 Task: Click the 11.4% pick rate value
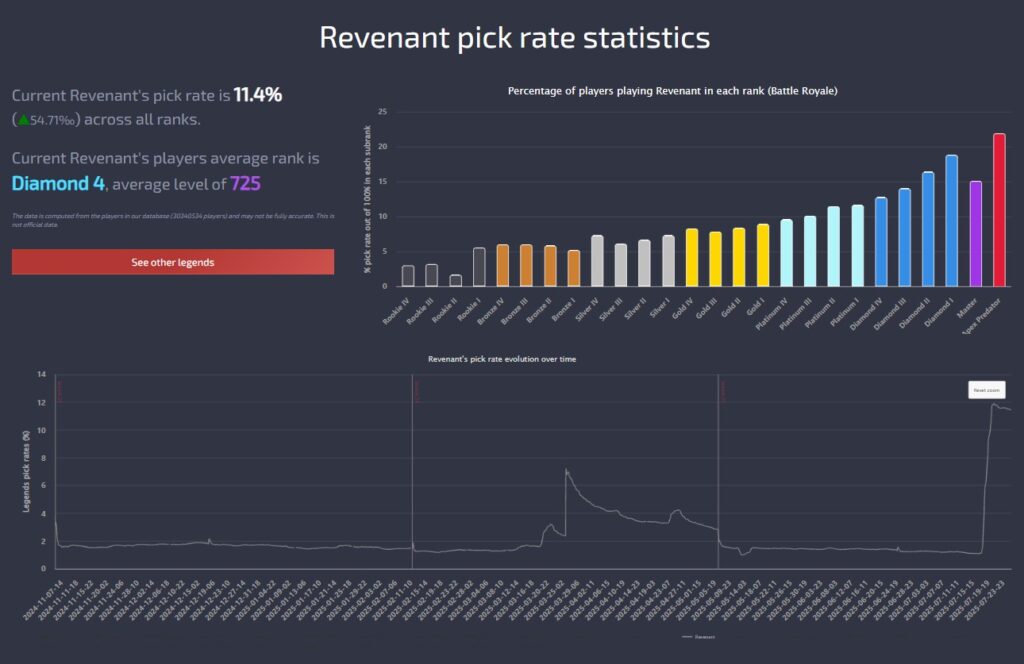258,95
